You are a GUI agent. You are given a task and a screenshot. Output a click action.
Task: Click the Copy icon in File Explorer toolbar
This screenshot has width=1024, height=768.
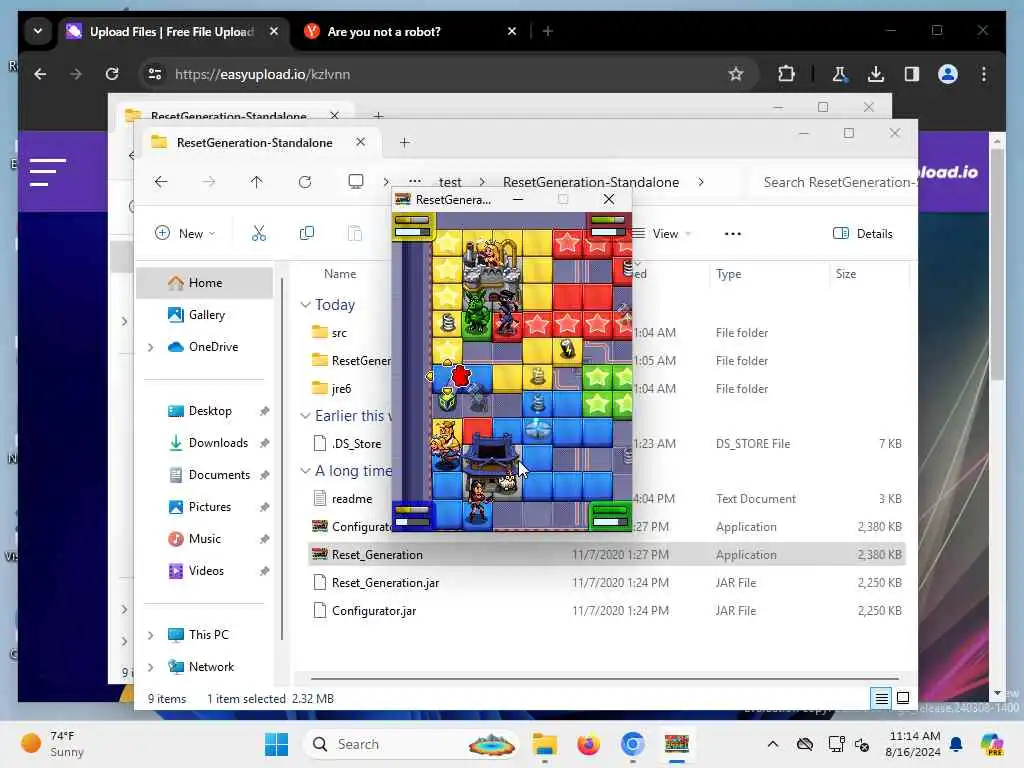pyautogui.click(x=306, y=233)
